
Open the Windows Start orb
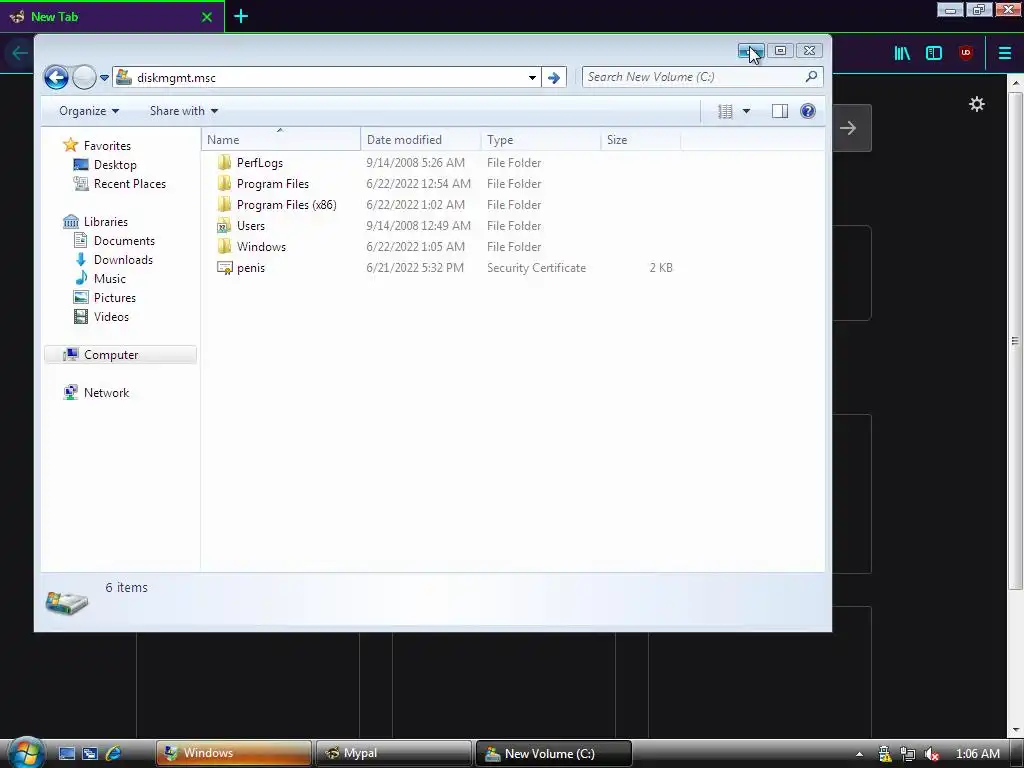click(24, 752)
